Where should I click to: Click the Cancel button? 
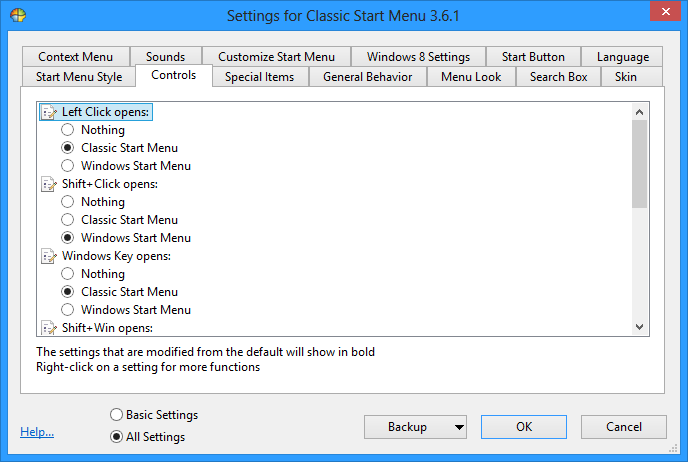click(x=623, y=427)
